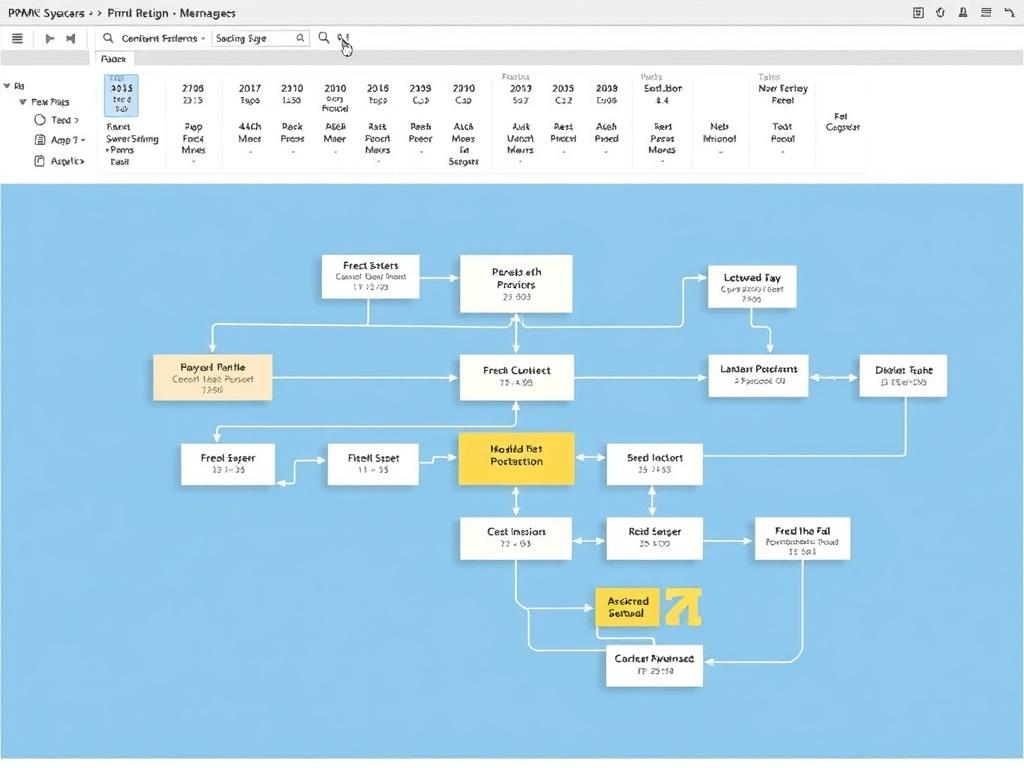Click the step-back icon beside play arrow
This screenshot has height=768, width=1024.
pyautogui.click(x=71, y=39)
